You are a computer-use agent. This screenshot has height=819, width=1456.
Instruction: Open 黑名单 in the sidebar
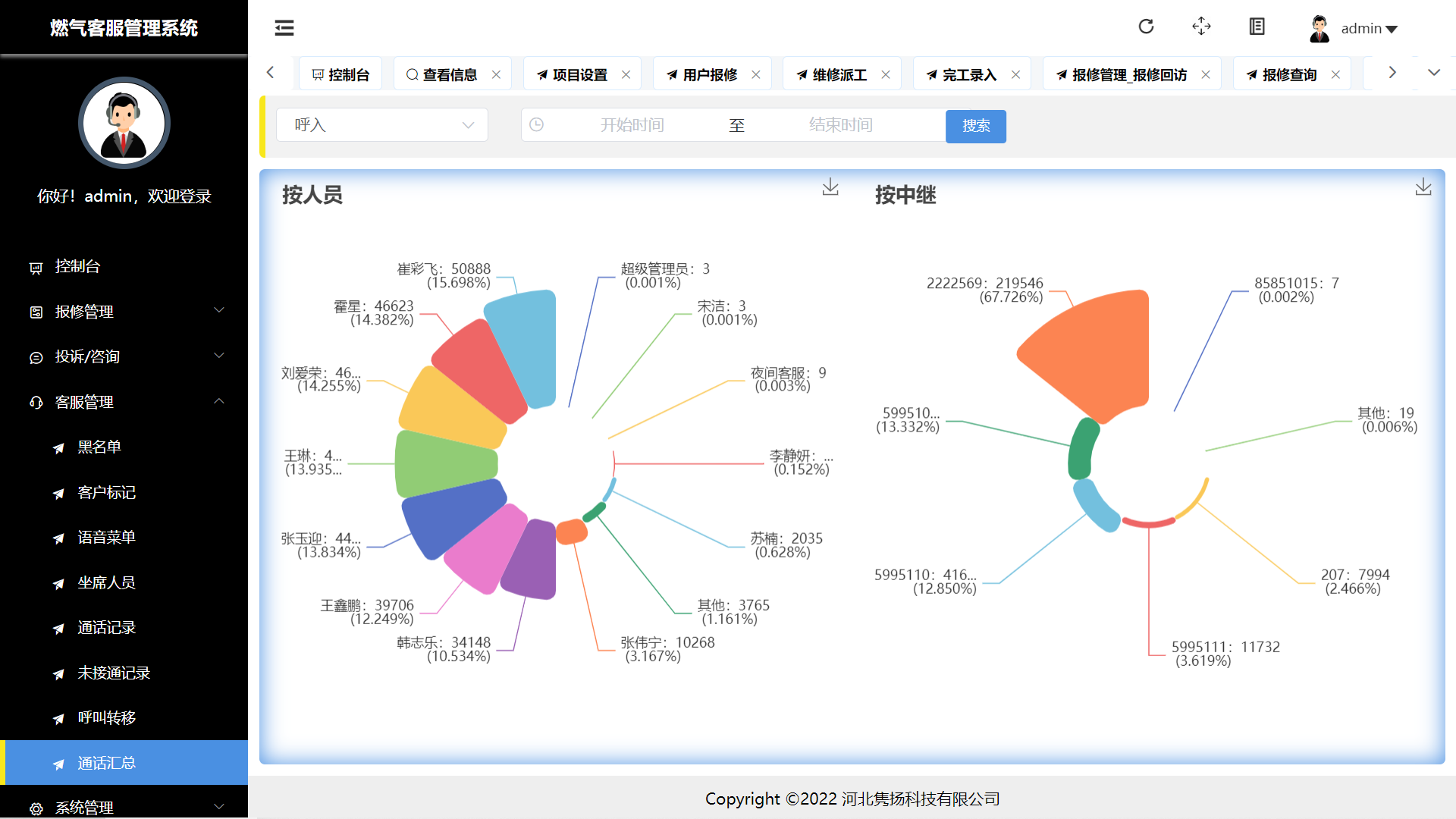coord(124,447)
